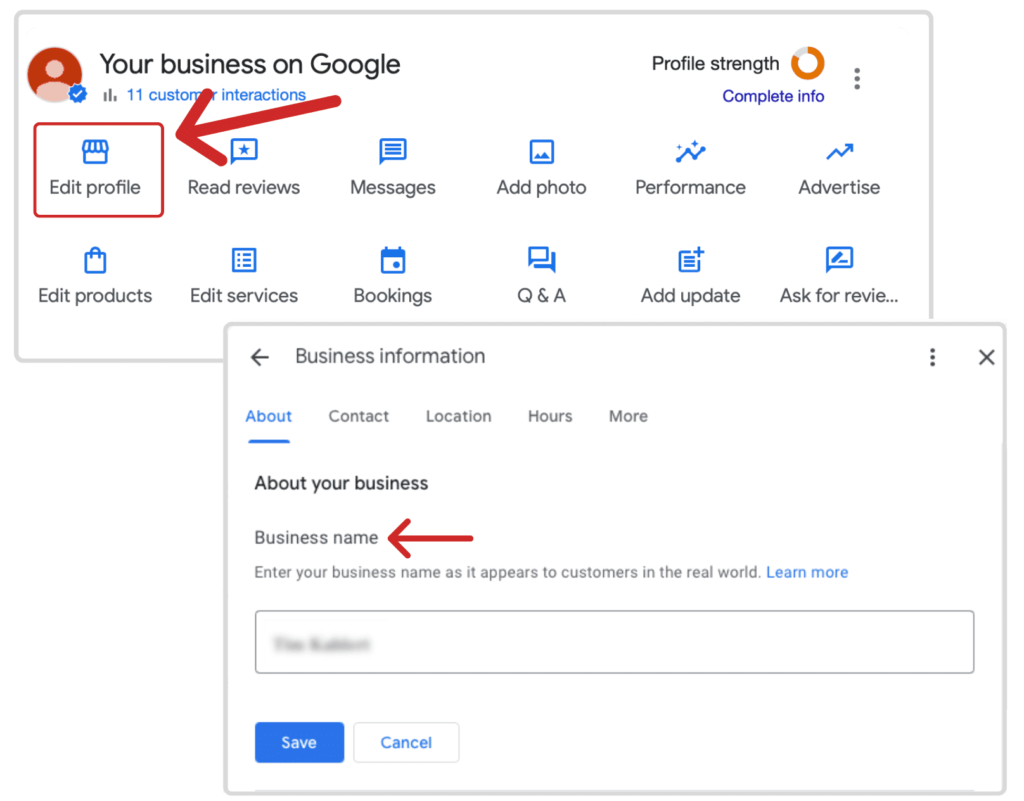Open the Edit services list icon
The height and width of the screenshot is (801, 1024).
(244, 260)
